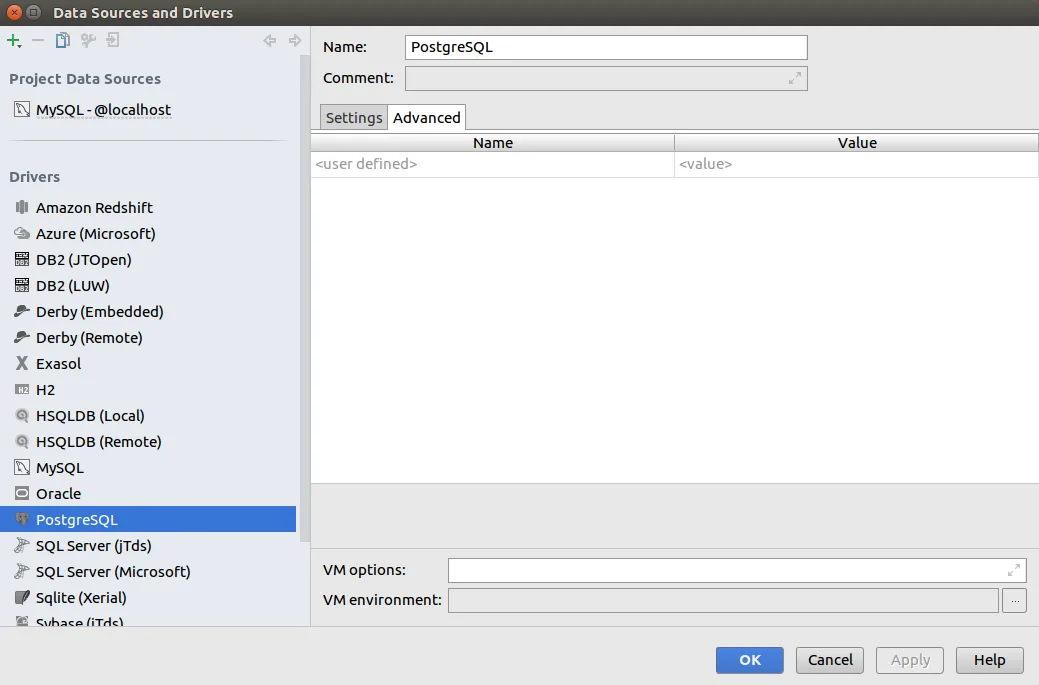Switch to the Settings tab
This screenshot has height=685, width=1039.
click(x=354, y=117)
